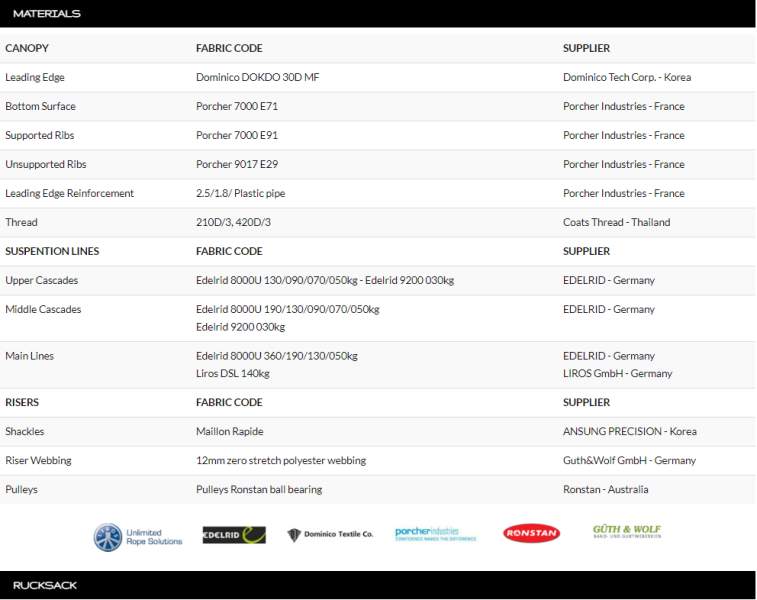Select the standalone 'Edelrid 9200 030kg' line
The image size is (757, 600).
(240, 327)
